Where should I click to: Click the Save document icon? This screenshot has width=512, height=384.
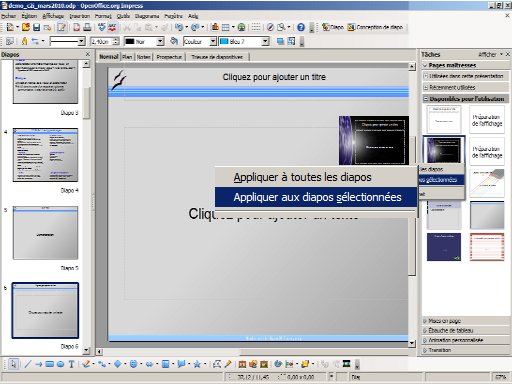36,27
